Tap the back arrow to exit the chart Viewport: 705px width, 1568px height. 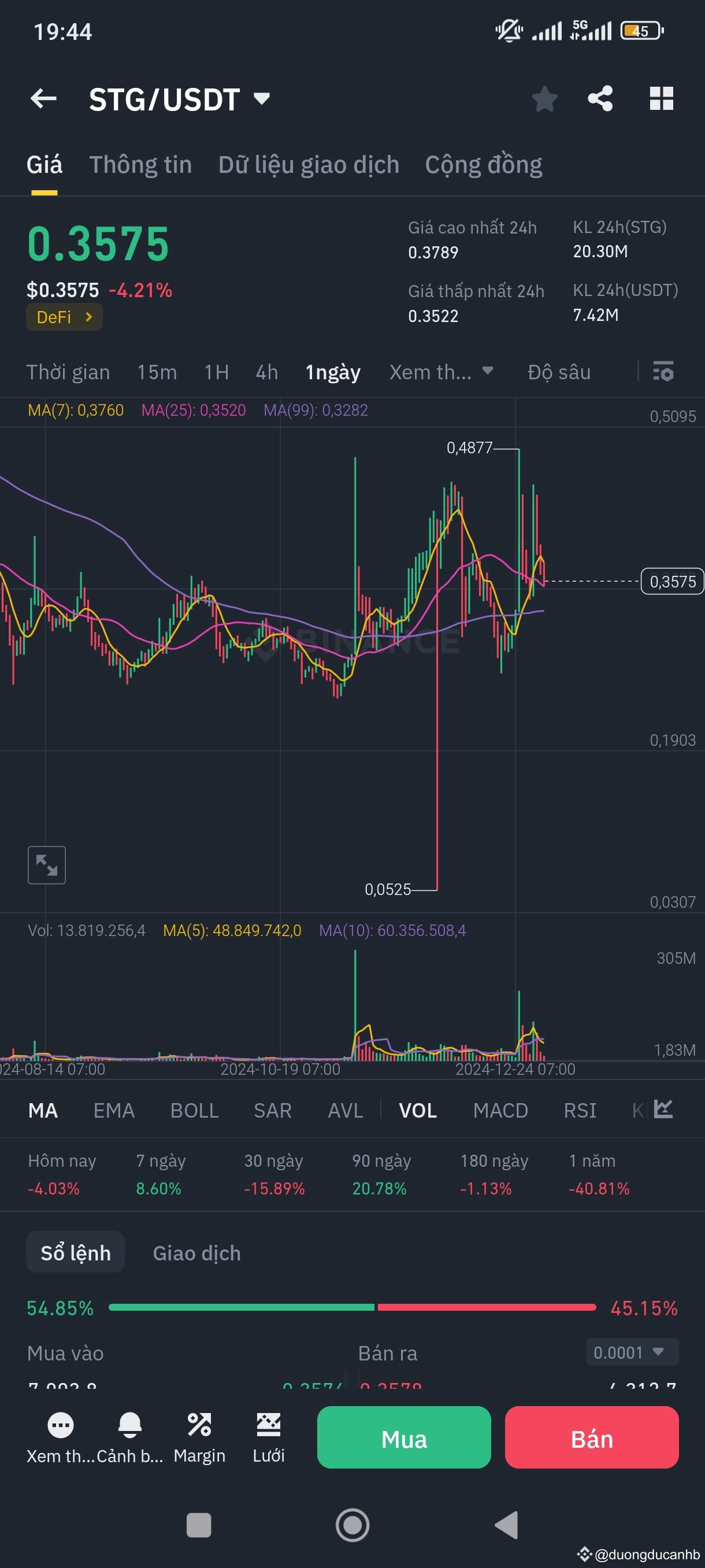click(x=44, y=99)
